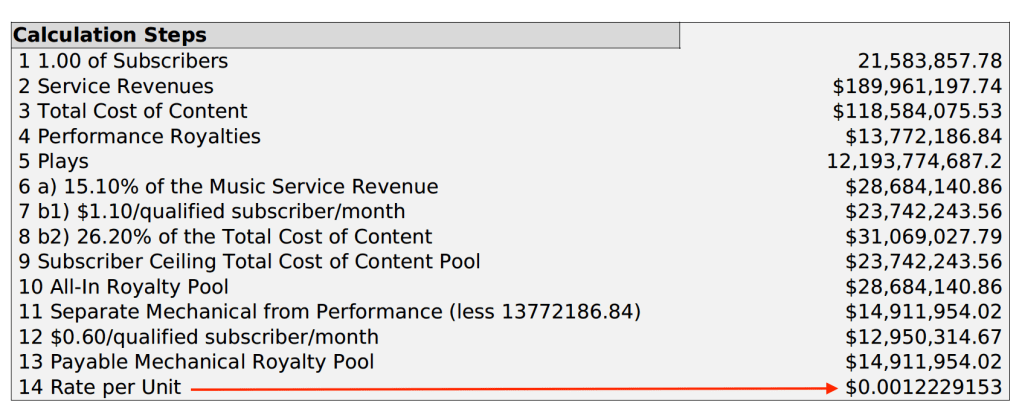The width and height of the screenshot is (1022, 412).
Task: Click the 21,583,857.78 subscribers value
Action: click(x=930, y=61)
